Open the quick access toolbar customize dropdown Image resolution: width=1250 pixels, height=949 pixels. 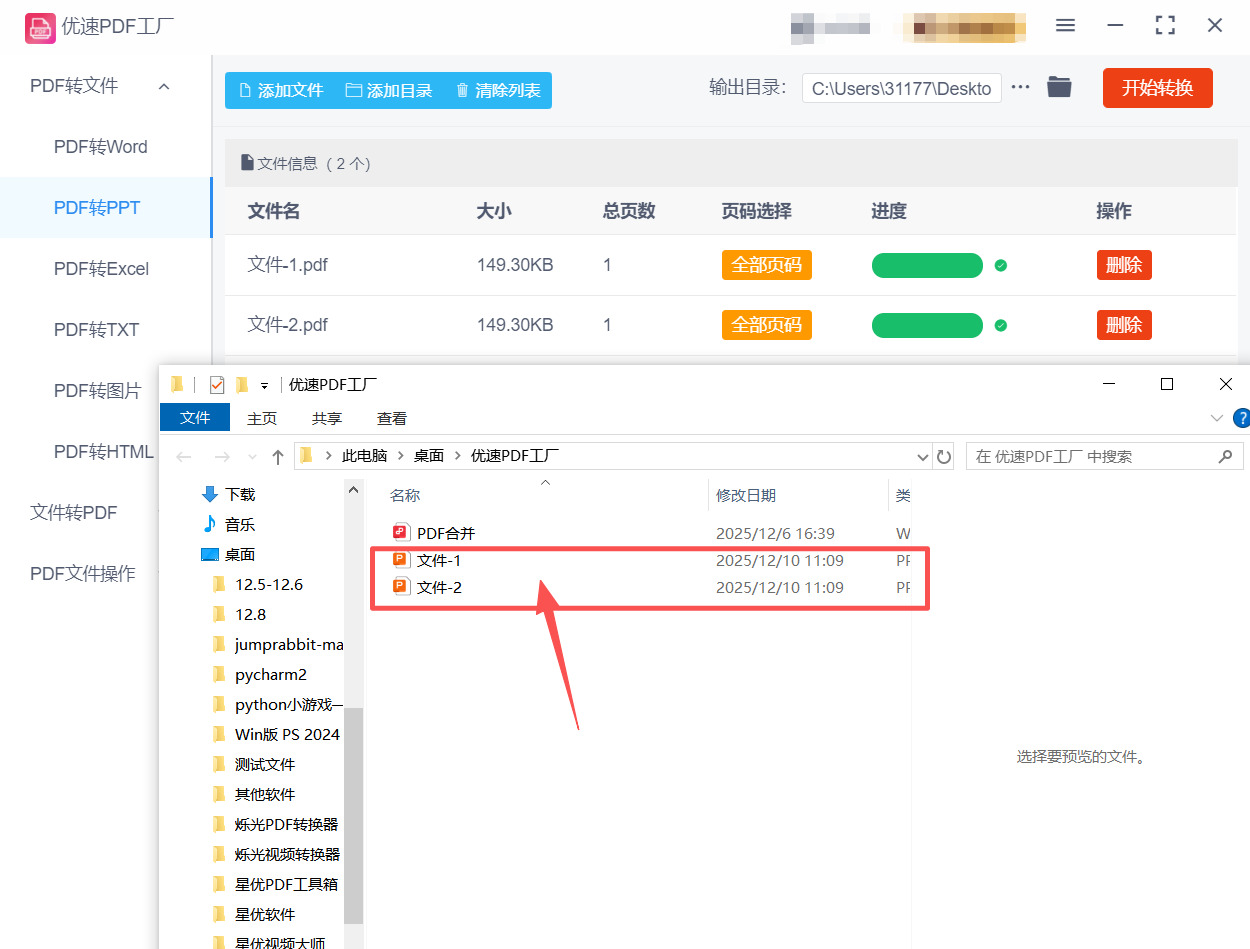point(265,386)
